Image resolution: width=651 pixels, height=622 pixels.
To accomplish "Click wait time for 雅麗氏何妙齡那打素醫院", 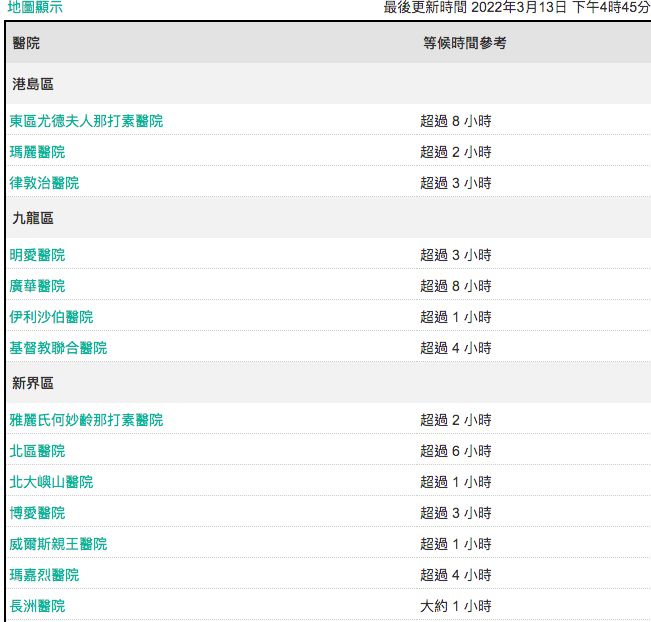I will tap(456, 420).
